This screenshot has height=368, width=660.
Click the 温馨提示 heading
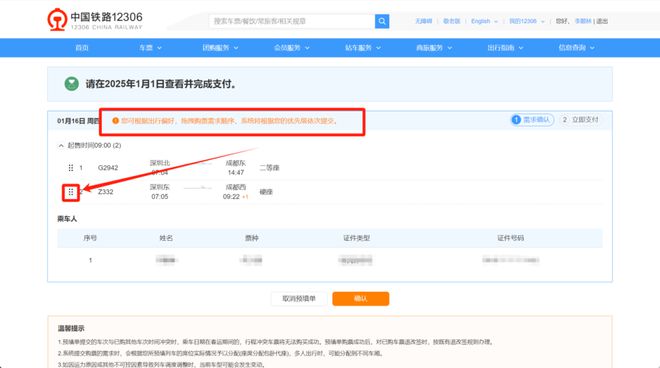71,328
